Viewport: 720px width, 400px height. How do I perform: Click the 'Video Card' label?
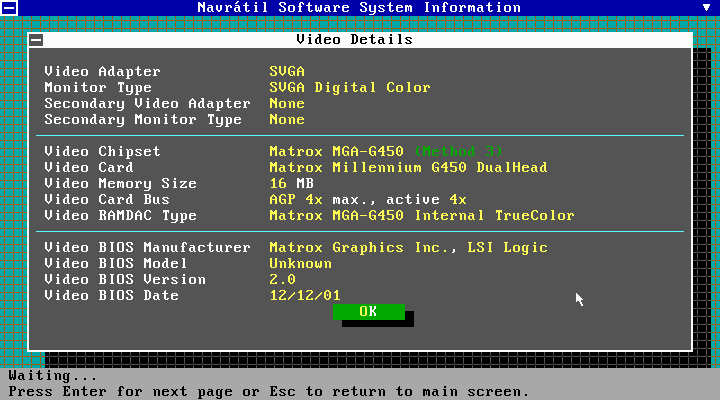point(89,168)
